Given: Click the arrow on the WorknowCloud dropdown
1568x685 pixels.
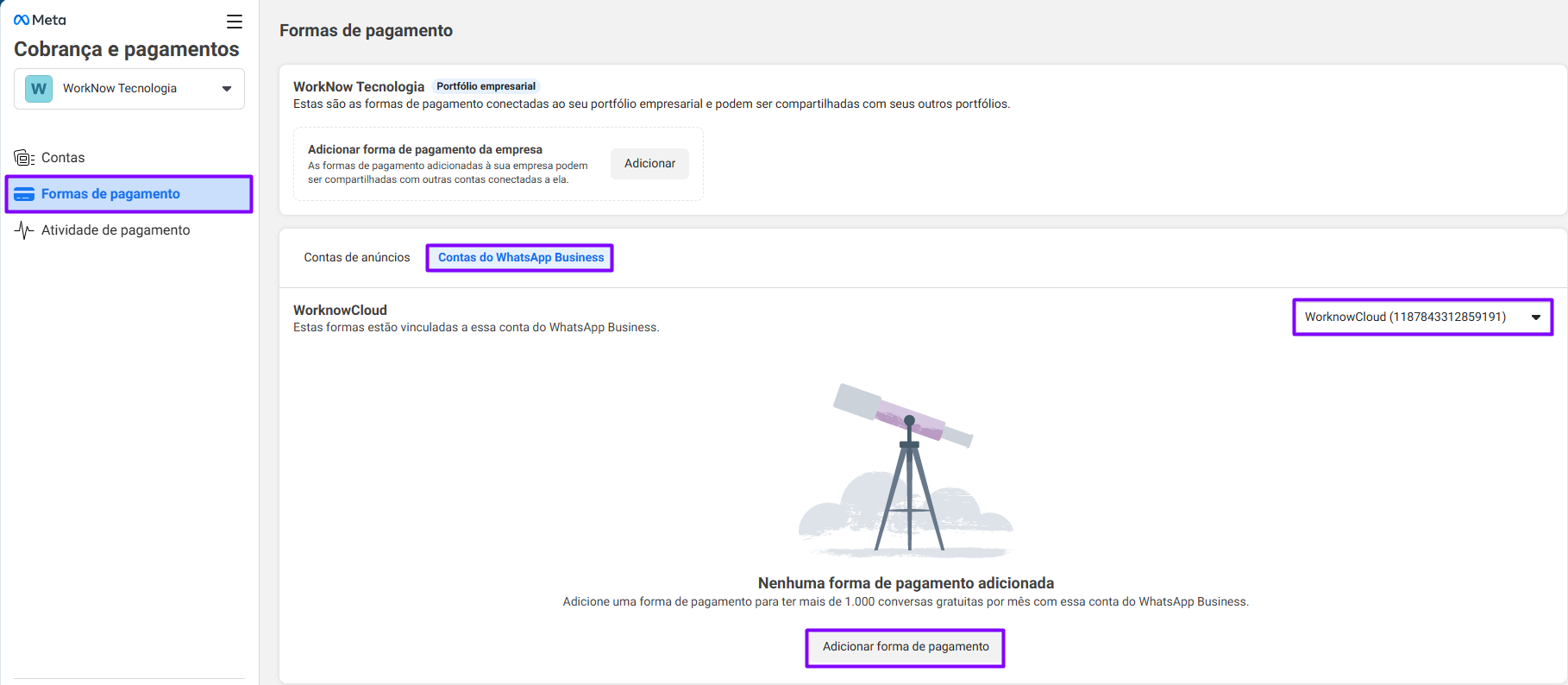Looking at the screenshot, I should coord(1535,317).
